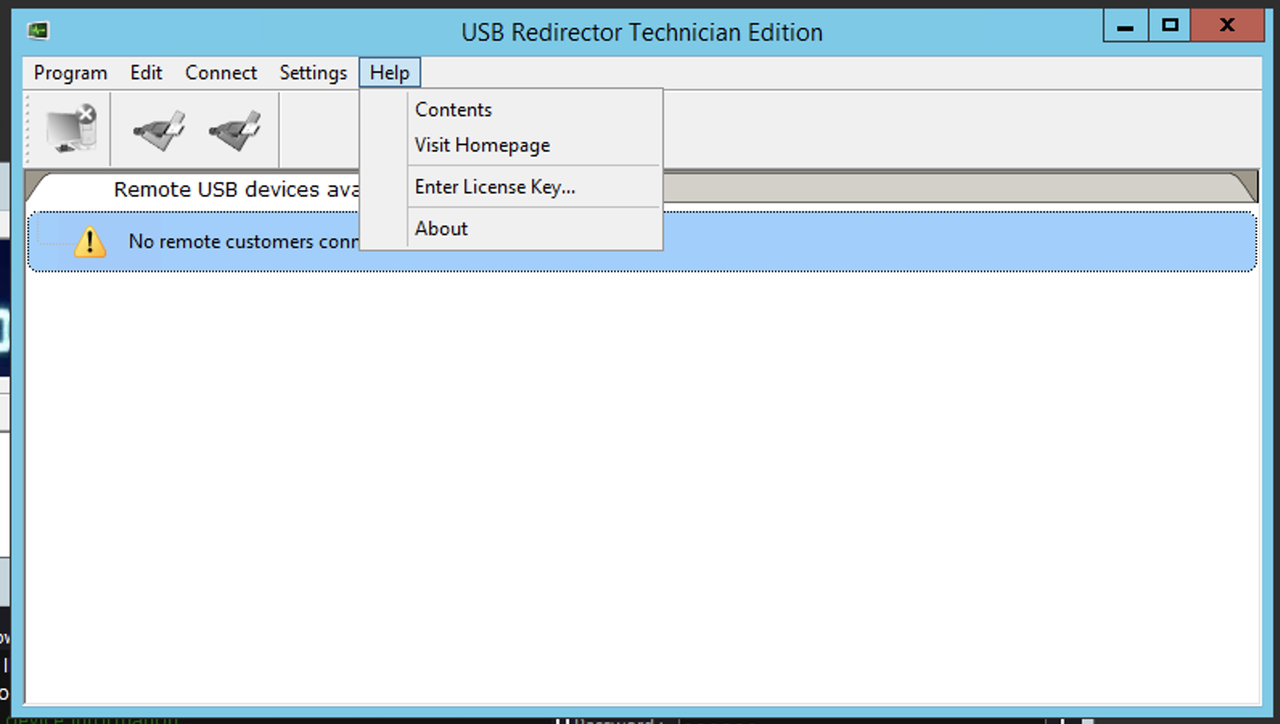Open the Program menu
1280x724 pixels.
click(70, 72)
